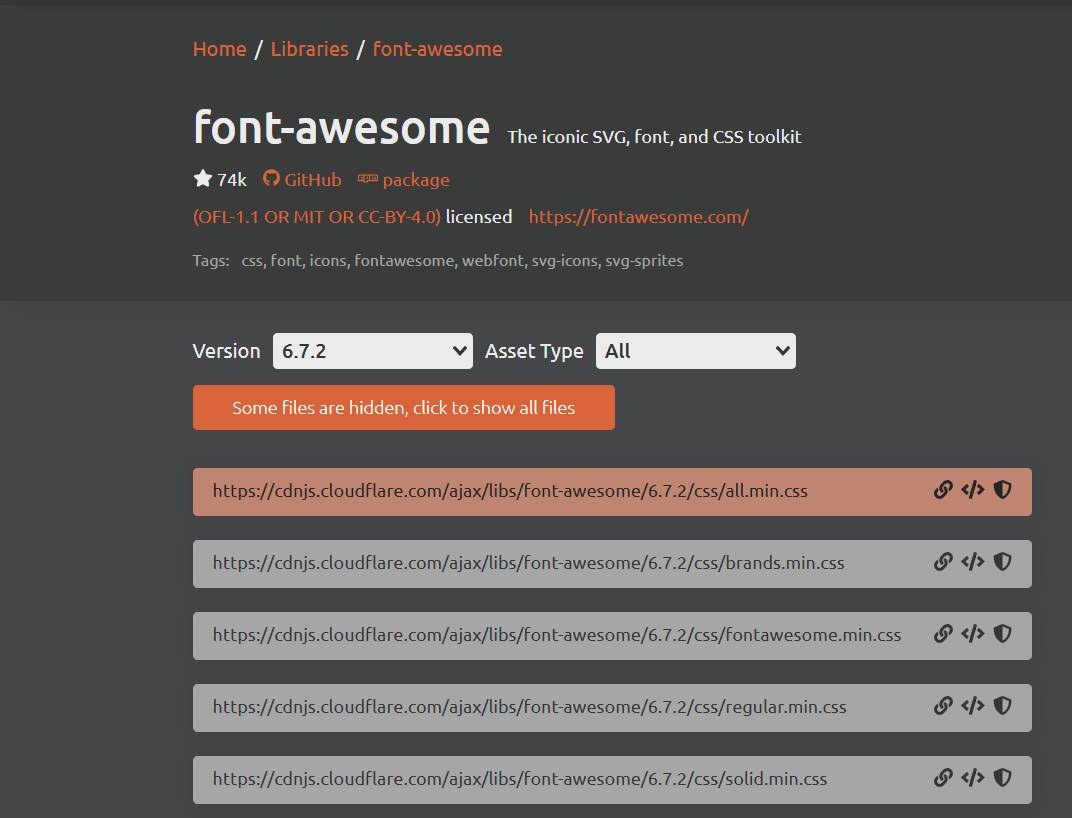Image resolution: width=1072 pixels, height=818 pixels.
Task: Click the 74k star count
Action: [232, 180]
